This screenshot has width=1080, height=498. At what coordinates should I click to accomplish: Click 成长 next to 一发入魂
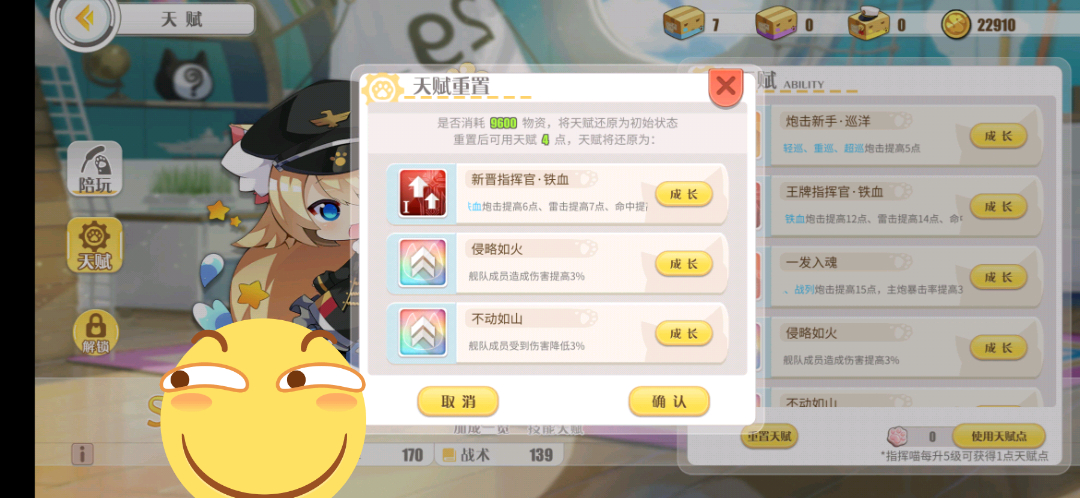[998, 277]
